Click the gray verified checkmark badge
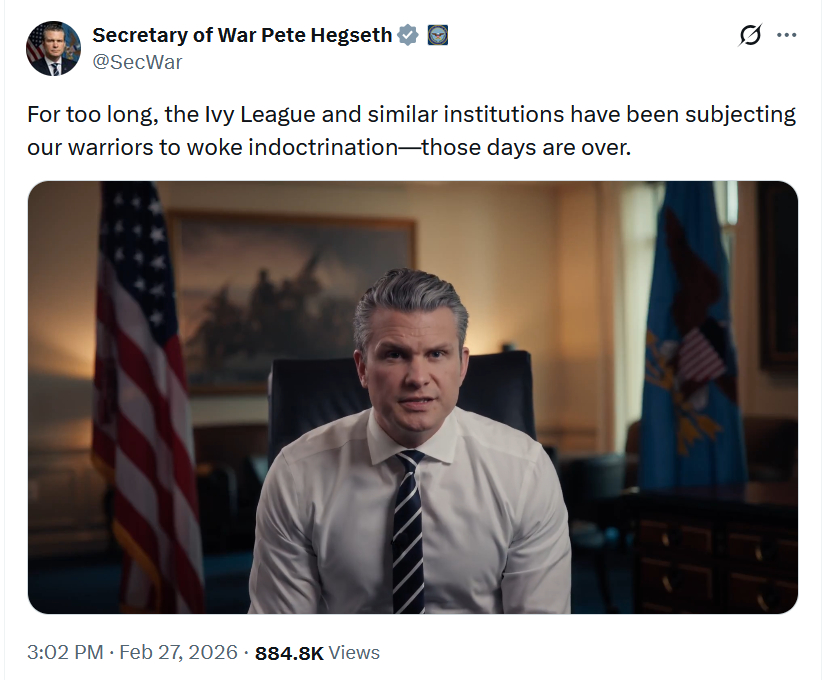Viewport: 825px width, 680px height. 408,35
